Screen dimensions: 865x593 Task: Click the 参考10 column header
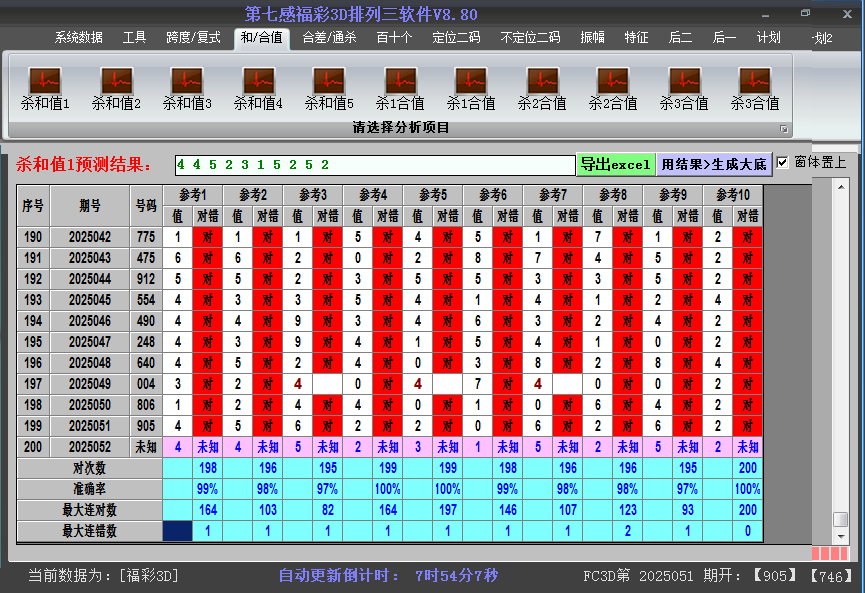[733, 195]
